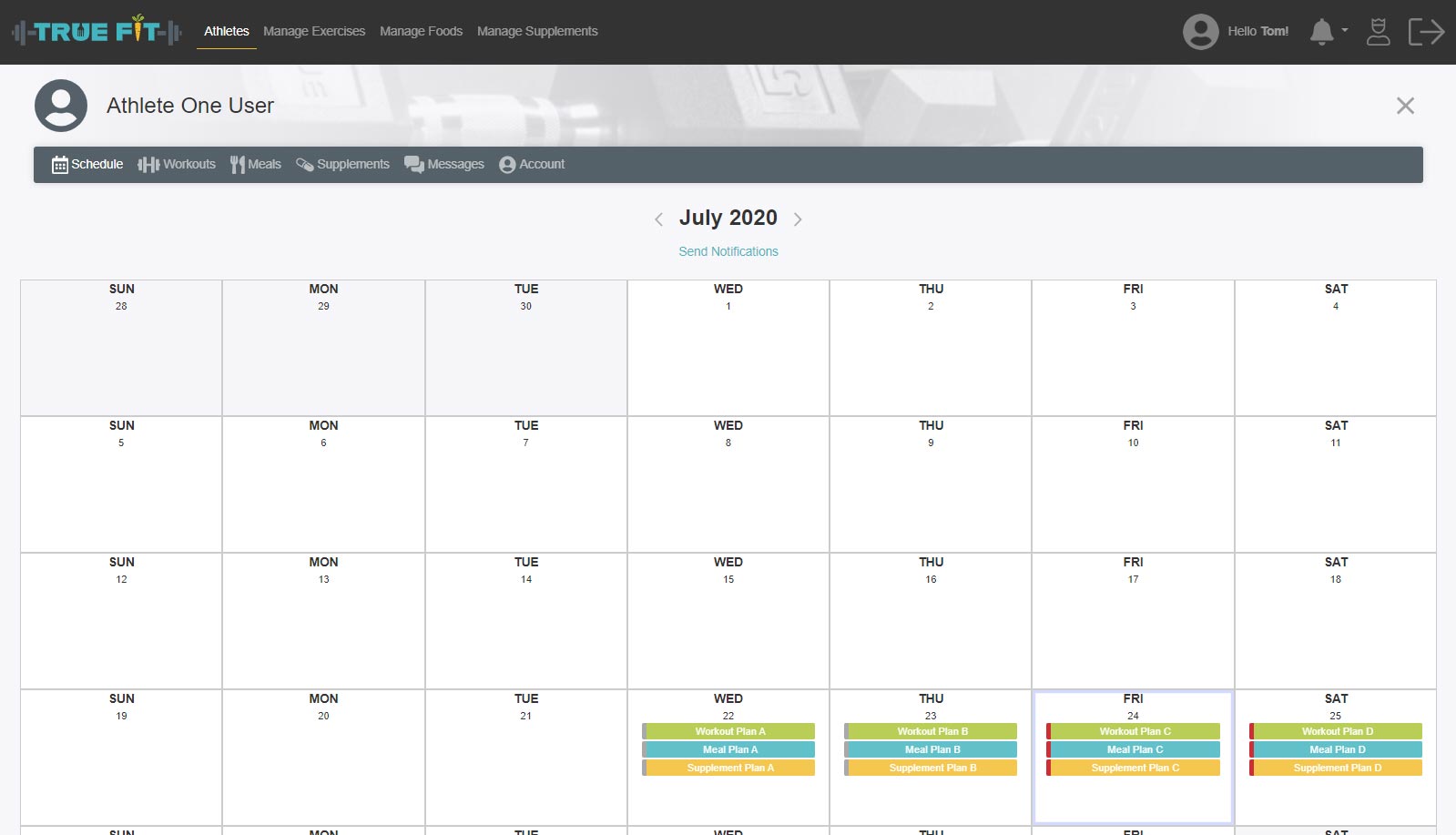
Task: Expand the notification bell dropdown arrow
Action: (1345, 30)
